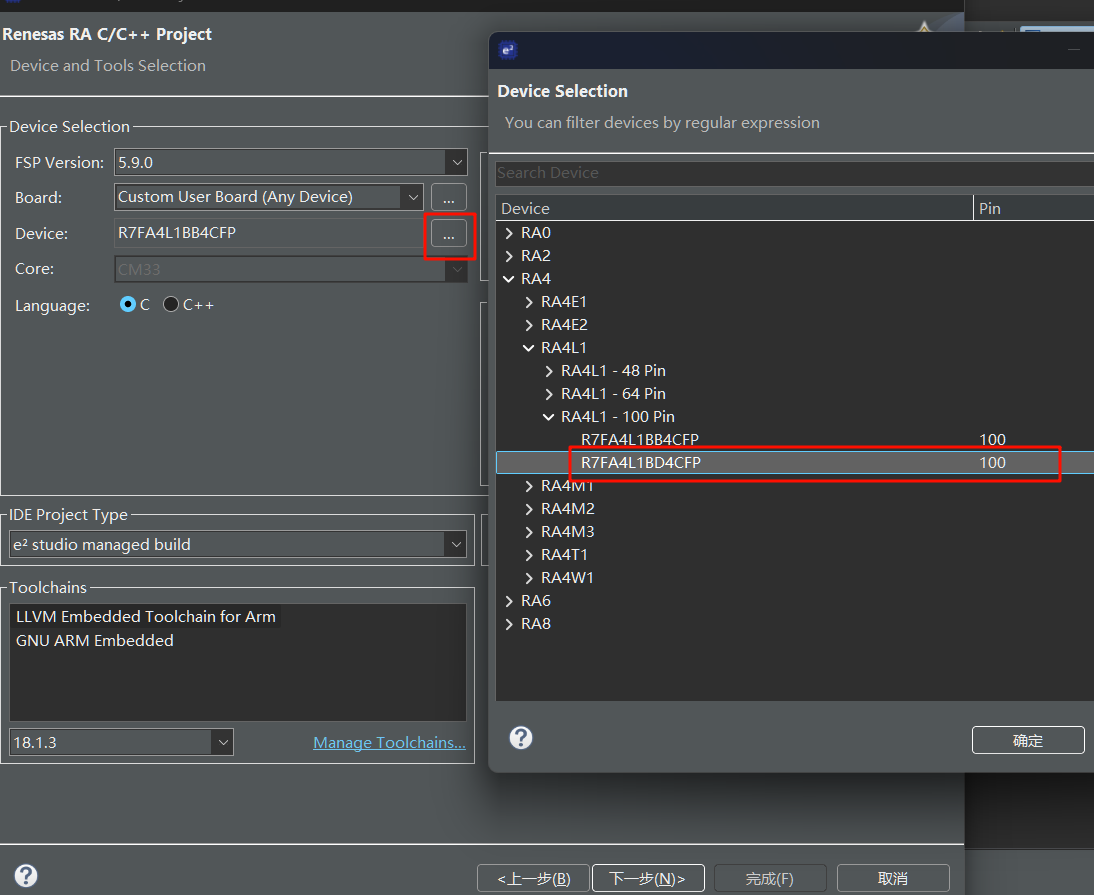Click the Device field showing R7FA4L1BB4CFP
This screenshot has height=895, width=1094.
pos(269,234)
